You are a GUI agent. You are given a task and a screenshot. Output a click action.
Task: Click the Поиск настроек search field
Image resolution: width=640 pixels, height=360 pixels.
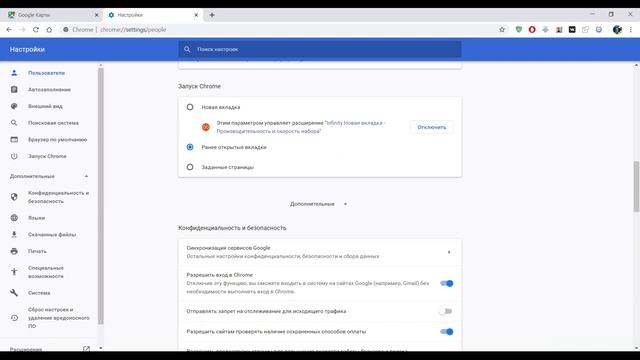pyautogui.click(x=320, y=49)
